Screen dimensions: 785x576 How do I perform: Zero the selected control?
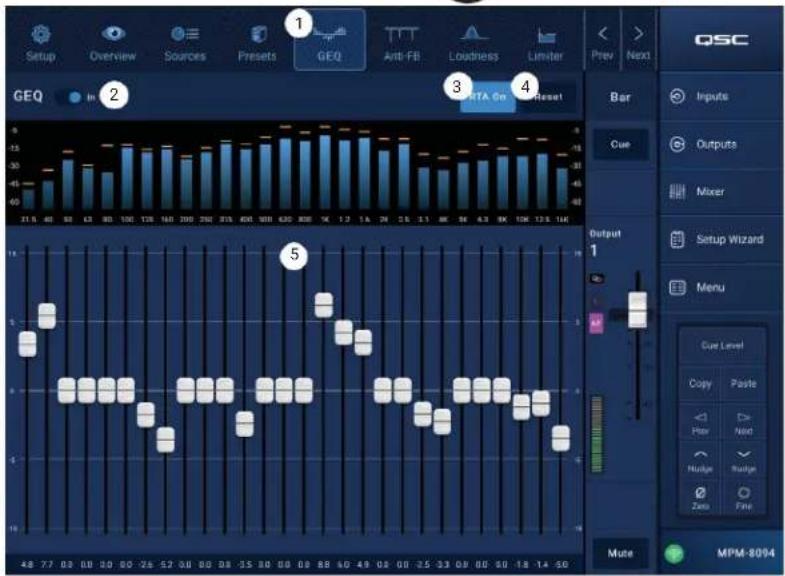coord(700,498)
